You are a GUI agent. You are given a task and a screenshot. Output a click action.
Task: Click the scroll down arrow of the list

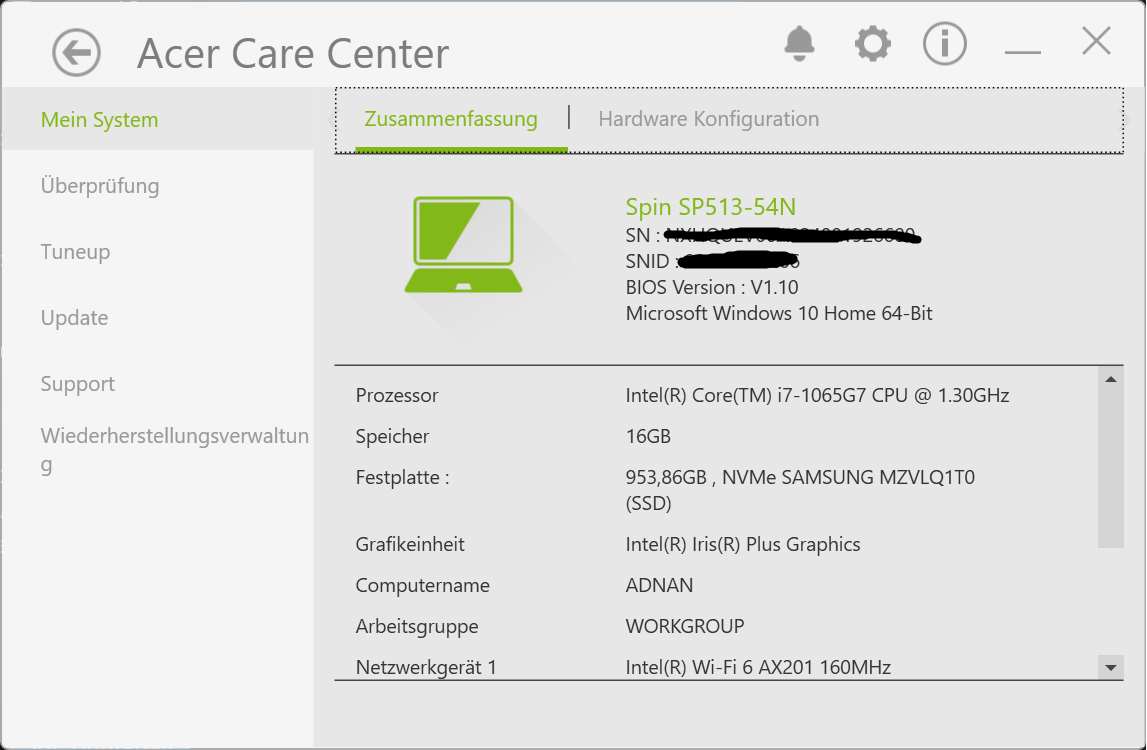tap(1110, 667)
